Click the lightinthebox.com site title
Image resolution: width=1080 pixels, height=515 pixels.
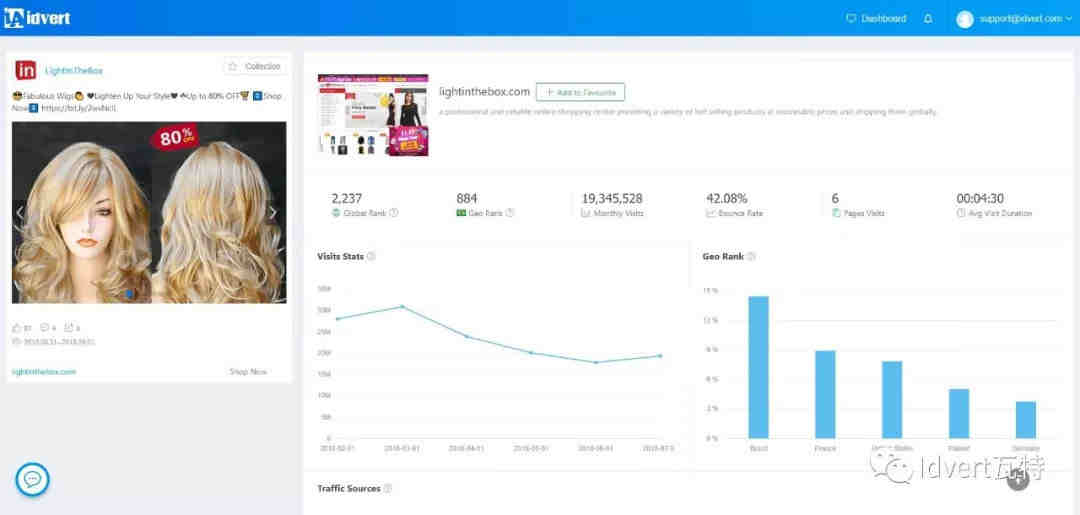pos(484,92)
